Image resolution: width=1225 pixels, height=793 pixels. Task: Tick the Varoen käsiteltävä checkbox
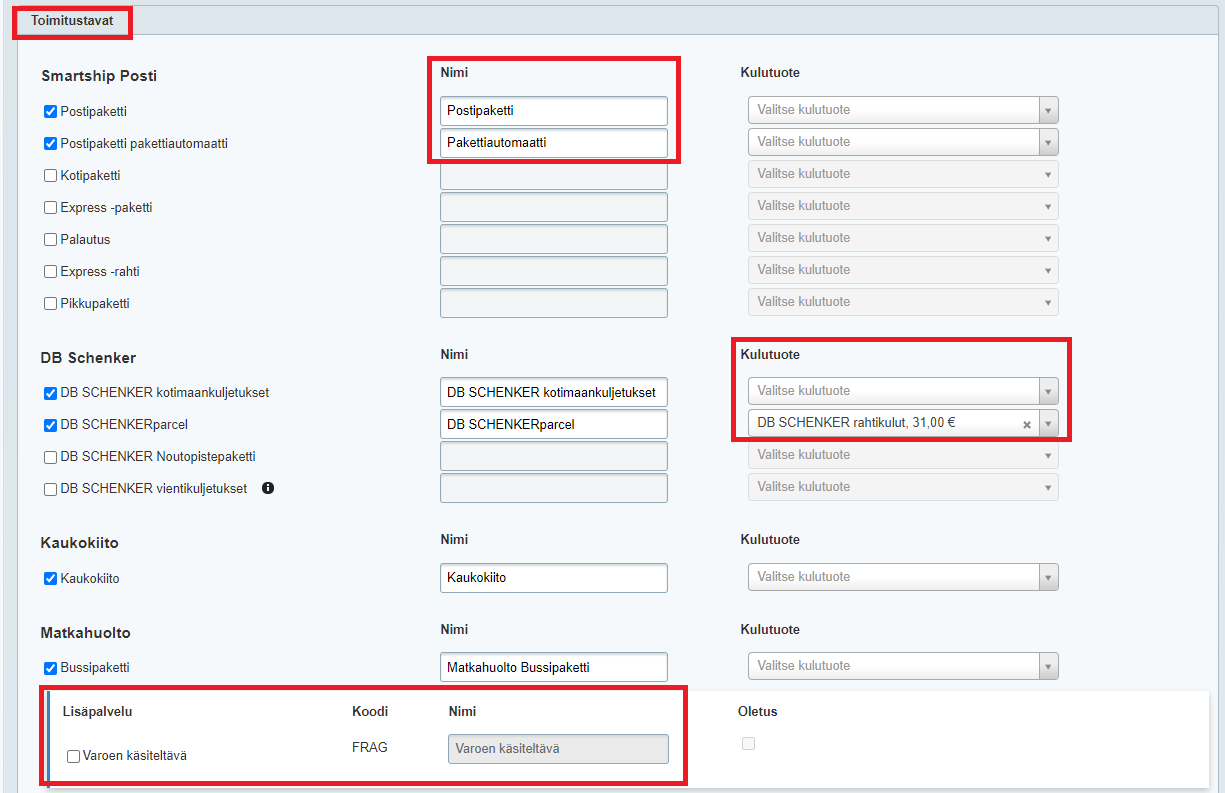[x=74, y=756]
